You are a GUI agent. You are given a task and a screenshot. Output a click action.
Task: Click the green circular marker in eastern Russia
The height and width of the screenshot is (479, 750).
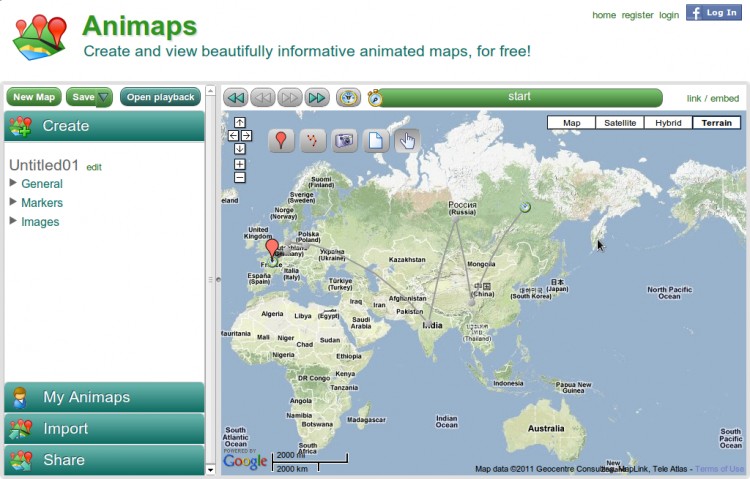click(525, 207)
